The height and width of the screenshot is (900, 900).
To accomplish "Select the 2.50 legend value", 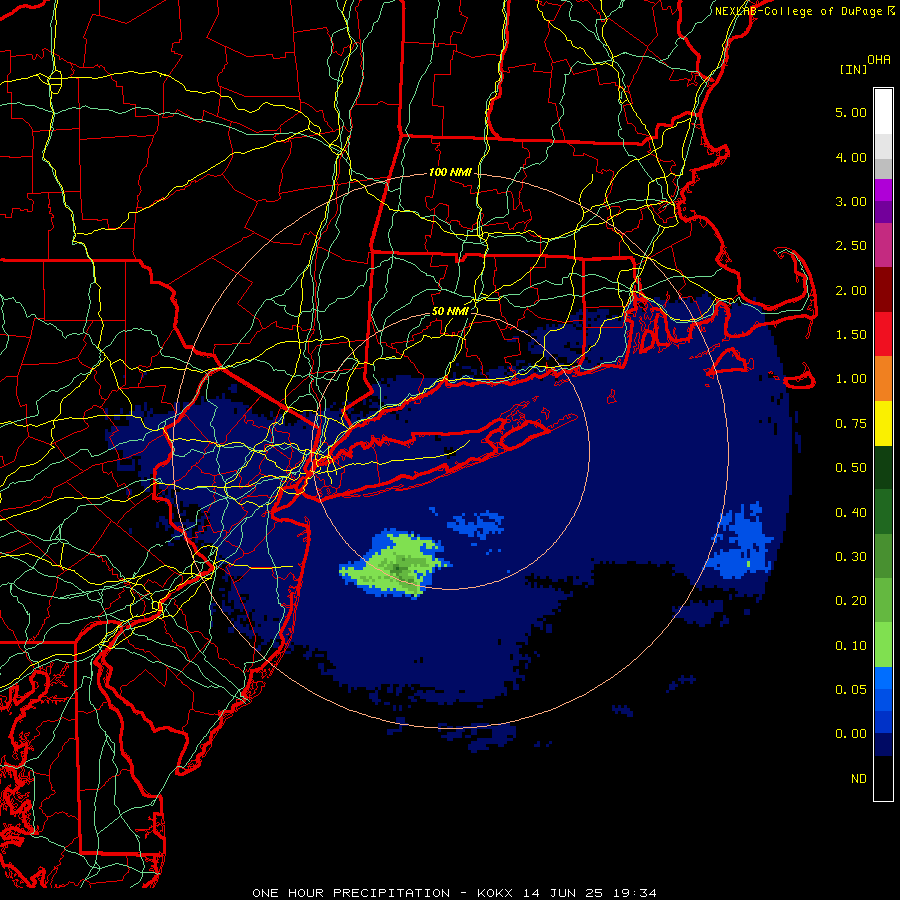I will click(x=851, y=246).
